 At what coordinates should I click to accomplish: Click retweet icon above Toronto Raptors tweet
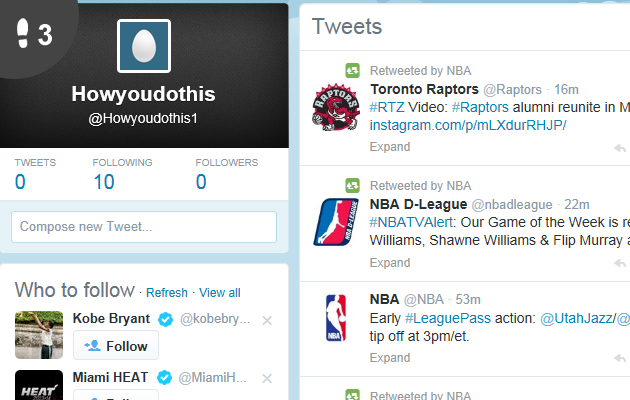[352, 71]
